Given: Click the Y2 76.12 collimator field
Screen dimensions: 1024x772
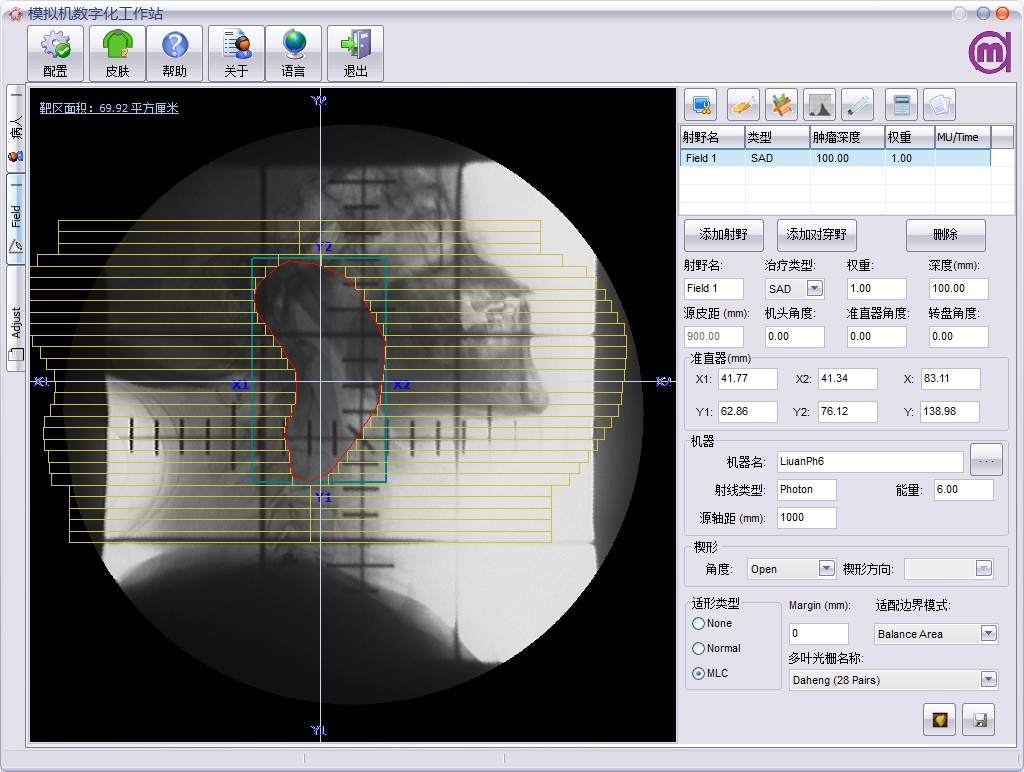Looking at the screenshot, I should (848, 411).
